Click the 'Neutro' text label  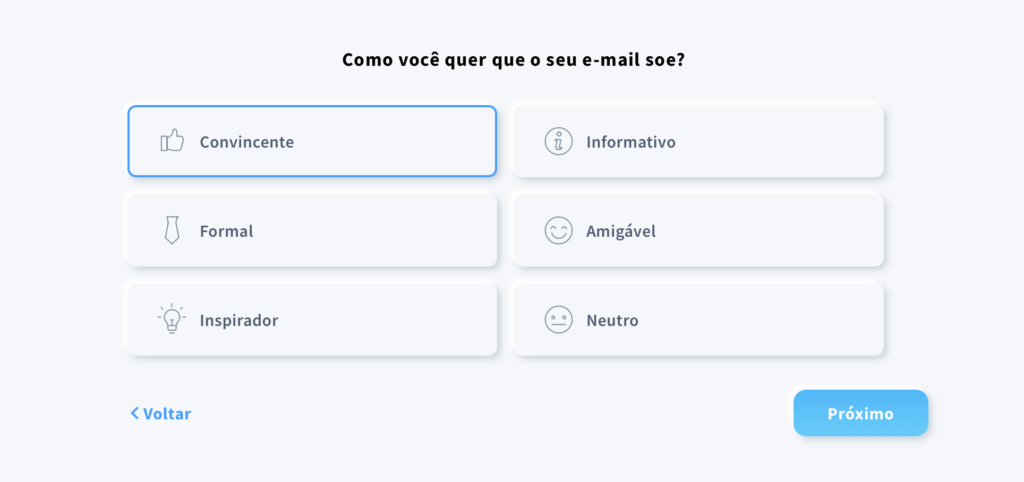613,320
